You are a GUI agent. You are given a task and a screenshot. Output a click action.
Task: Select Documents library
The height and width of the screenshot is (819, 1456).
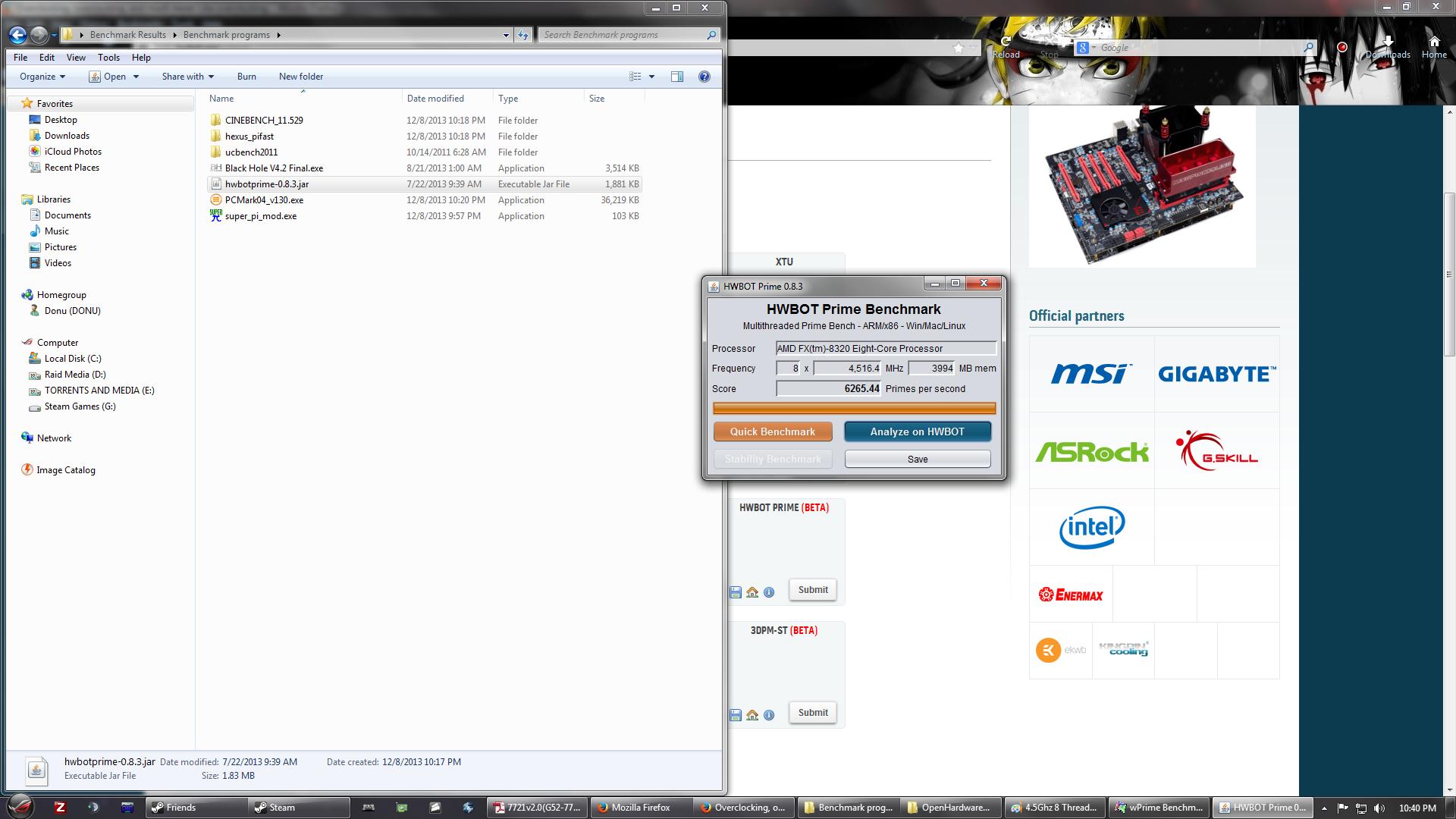click(67, 215)
